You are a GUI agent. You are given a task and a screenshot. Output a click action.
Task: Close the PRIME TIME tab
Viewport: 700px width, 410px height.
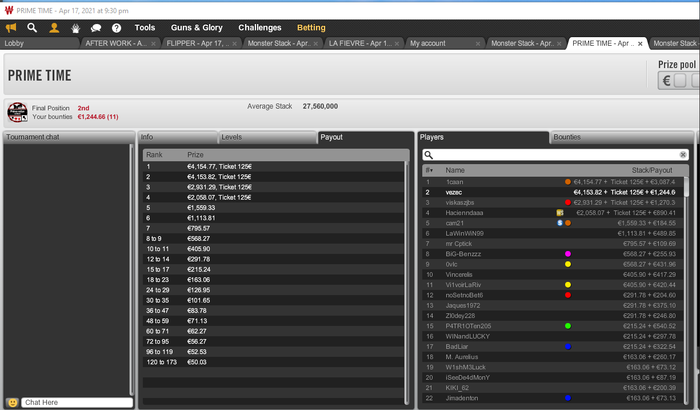click(640, 43)
